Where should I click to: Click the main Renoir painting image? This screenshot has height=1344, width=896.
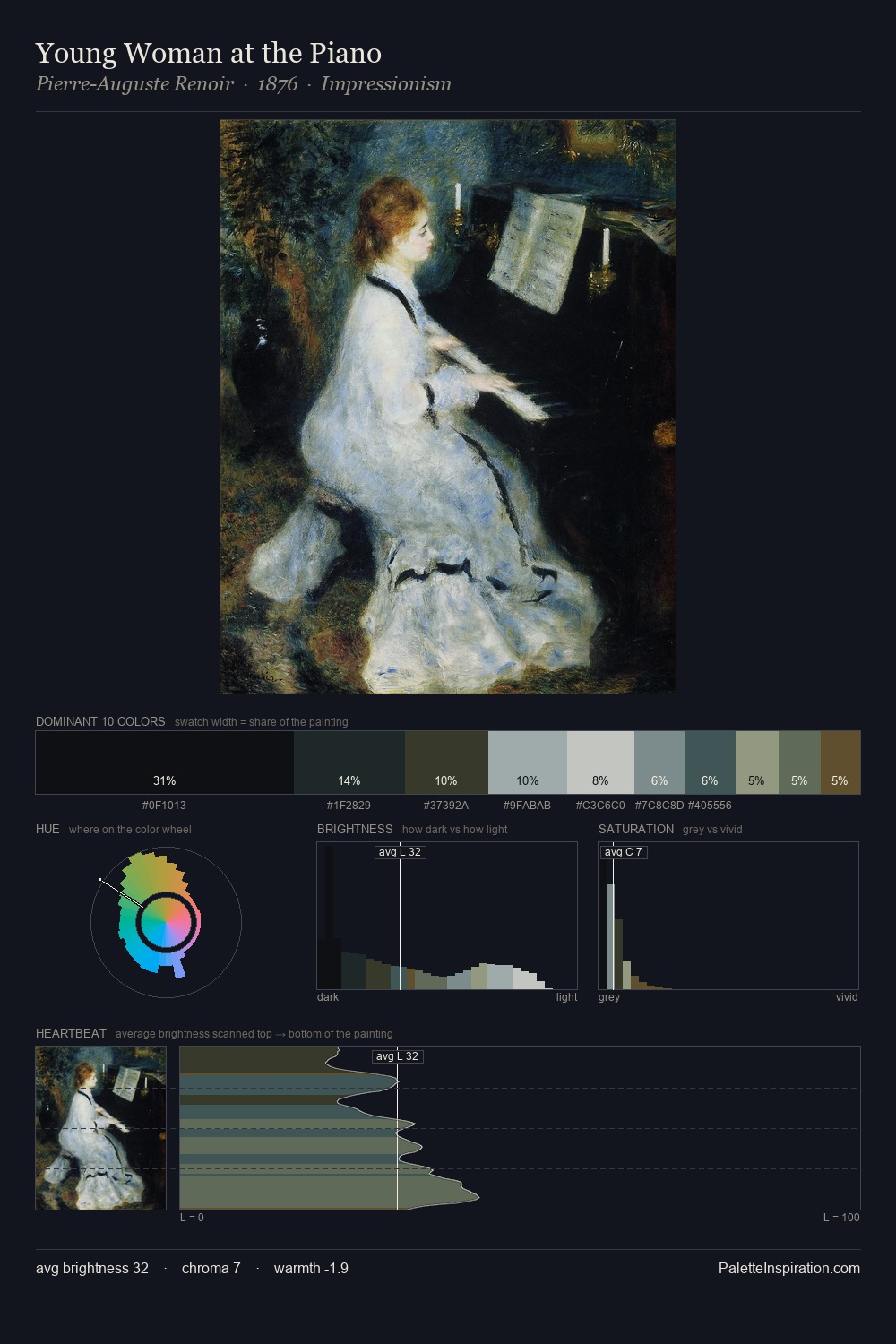coord(448,407)
